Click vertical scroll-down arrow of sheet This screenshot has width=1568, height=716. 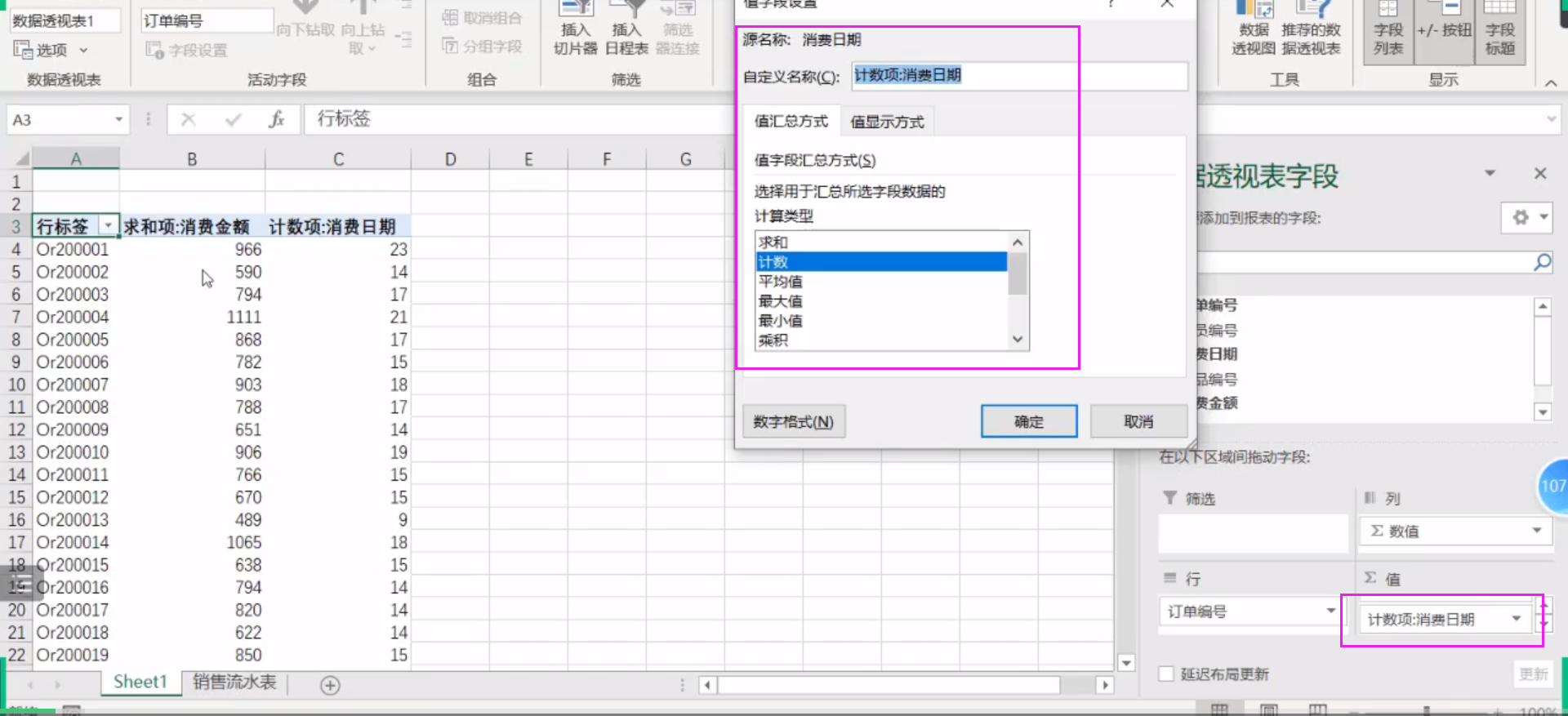1126,663
